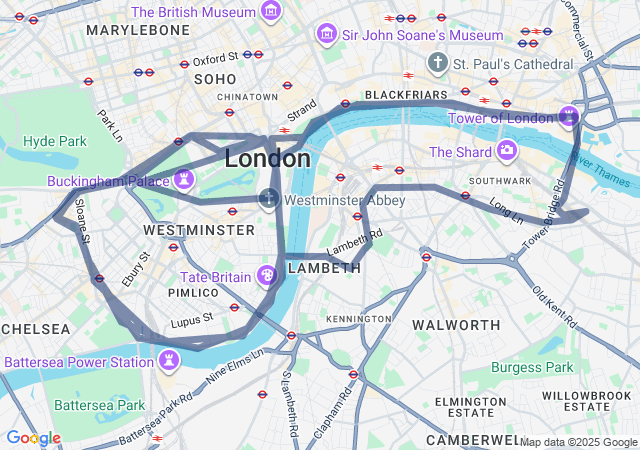Image resolution: width=640 pixels, height=450 pixels.
Task: Open Buckingham Palace castle marker
Action: point(184,180)
